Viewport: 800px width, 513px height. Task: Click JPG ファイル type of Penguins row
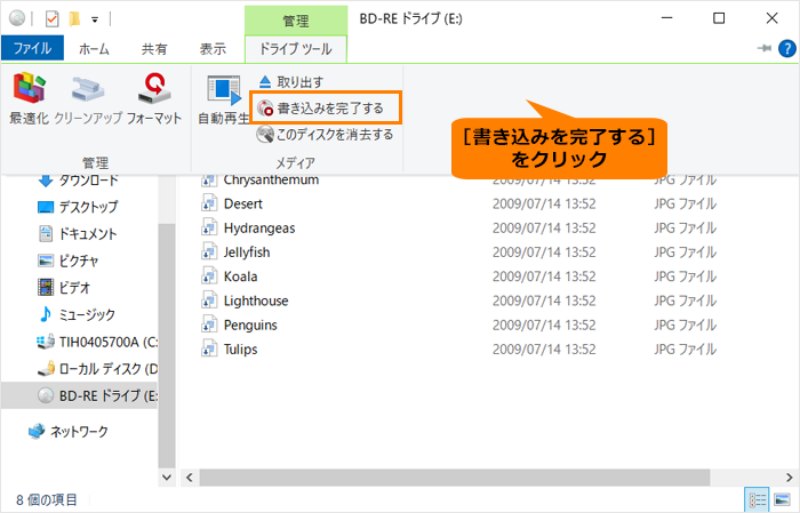coord(685,325)
